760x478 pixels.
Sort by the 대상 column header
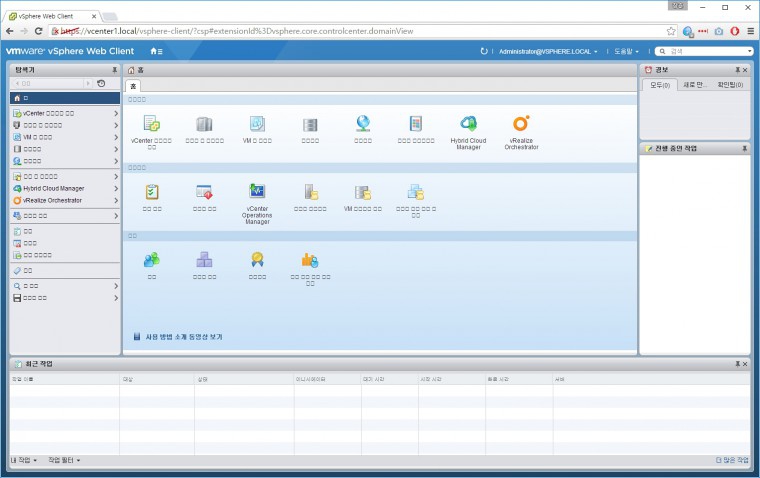[157, 379]
